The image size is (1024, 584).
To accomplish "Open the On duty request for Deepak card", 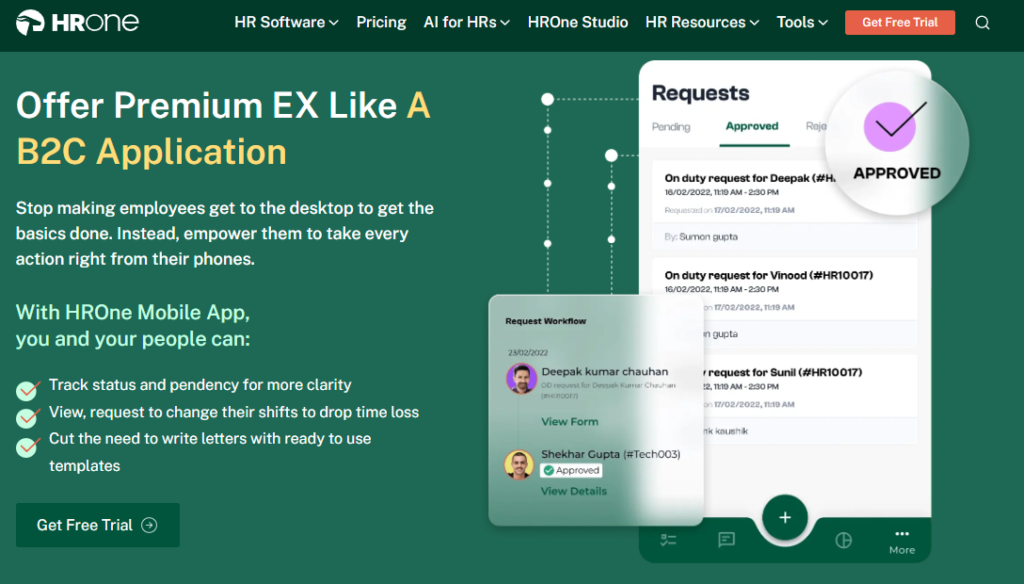I will 784,205.
